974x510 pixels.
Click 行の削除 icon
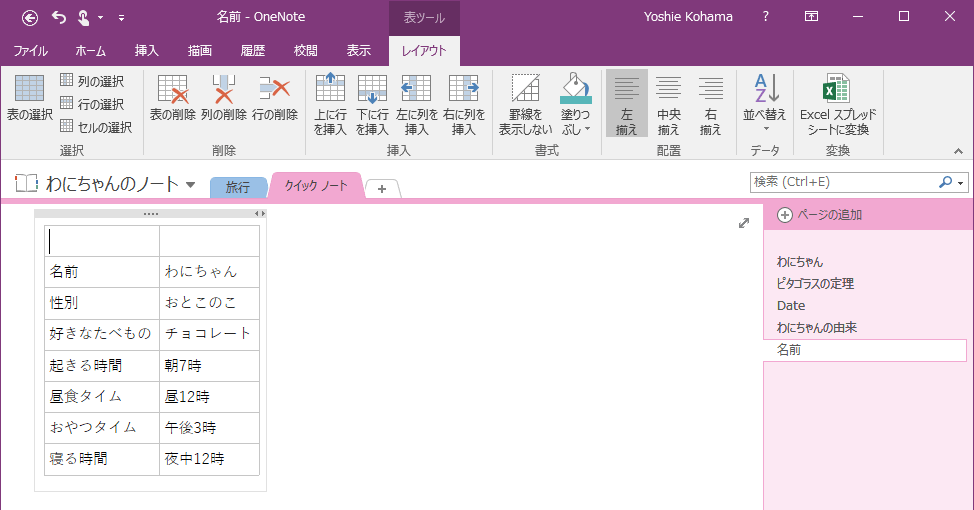pos(275,98)
